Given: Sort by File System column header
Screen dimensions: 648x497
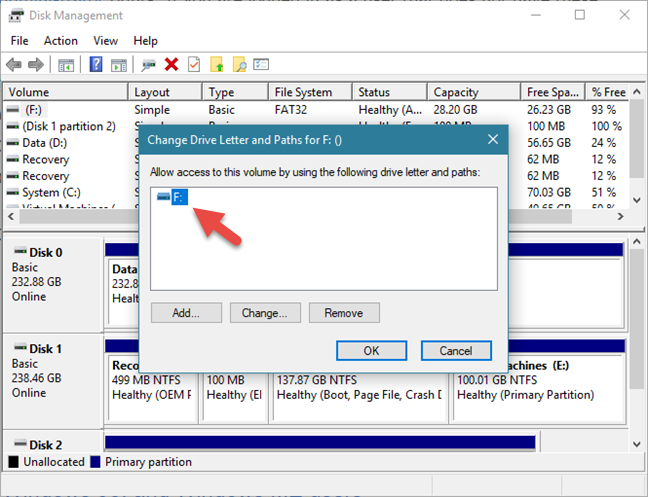Looking at the screenshot, I should (x=311, y=92).
